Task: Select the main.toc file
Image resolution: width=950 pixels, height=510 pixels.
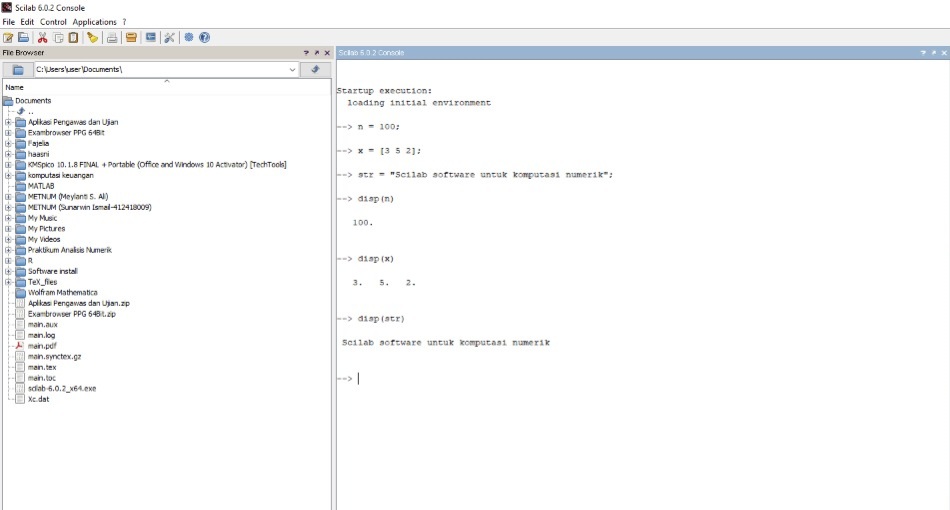Action: click(x=41, y=378)
